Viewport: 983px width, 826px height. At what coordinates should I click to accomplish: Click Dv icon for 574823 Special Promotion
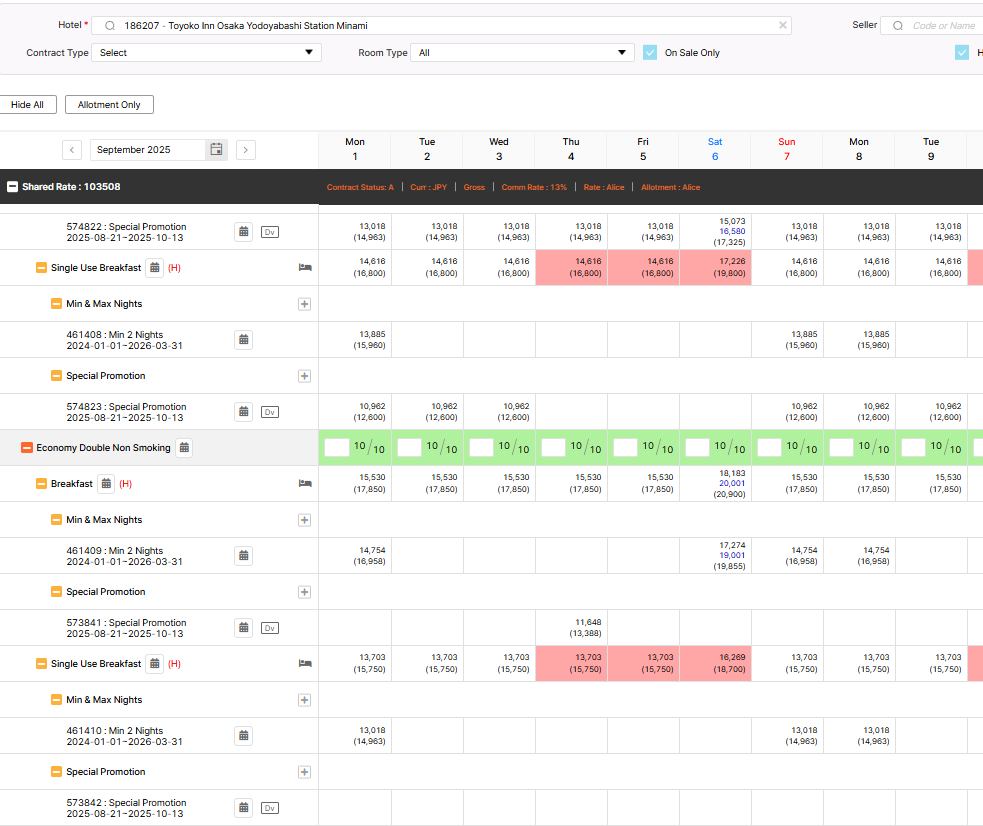(x=269, y=412)
